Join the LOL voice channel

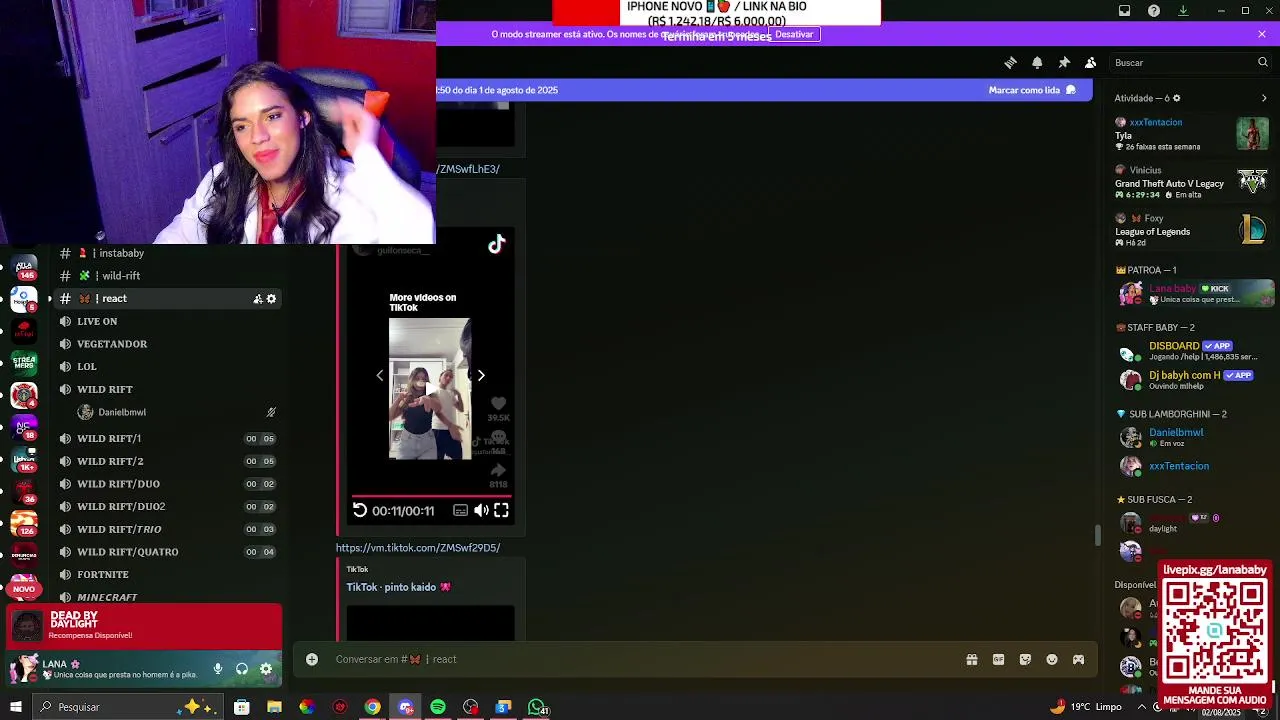tap(167, 367)
